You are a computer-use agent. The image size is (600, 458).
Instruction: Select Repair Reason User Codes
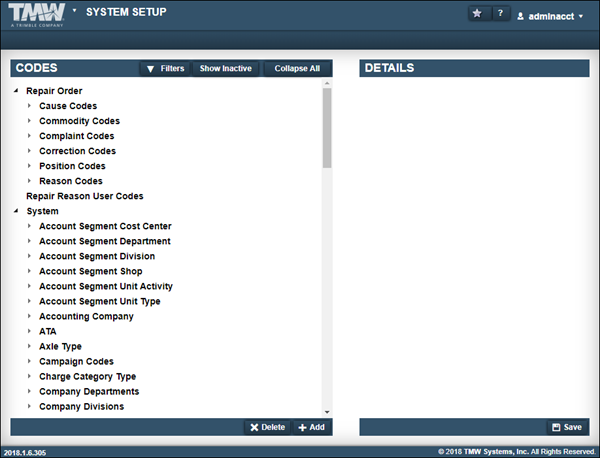tap(85, 196)
